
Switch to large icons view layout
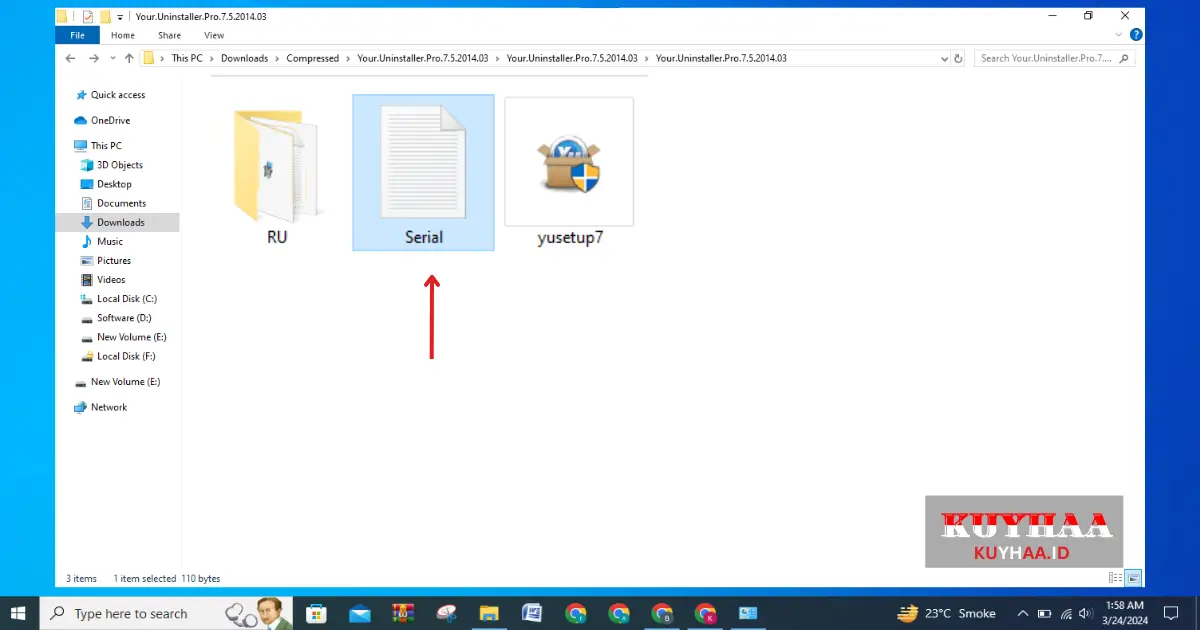(1133, 578)
